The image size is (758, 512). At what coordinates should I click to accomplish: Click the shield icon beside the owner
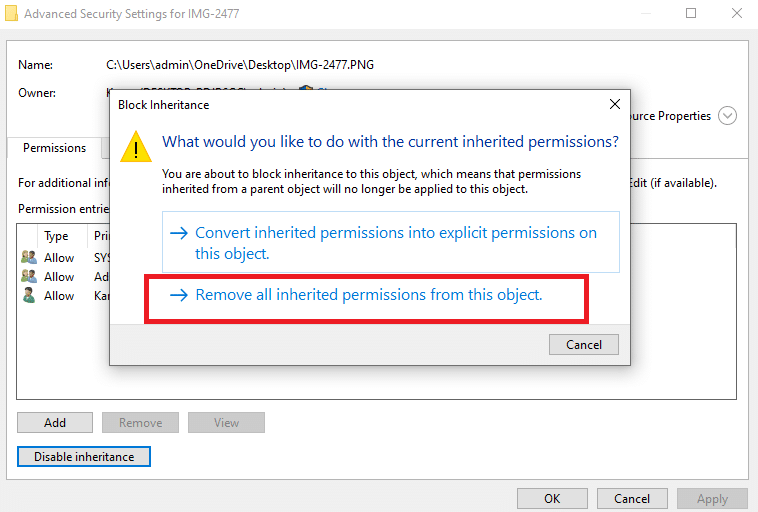[306, 88]
